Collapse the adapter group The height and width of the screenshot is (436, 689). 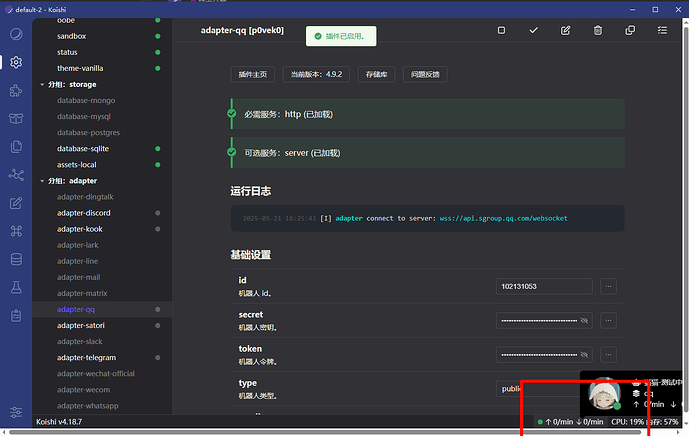coord(42,181)
